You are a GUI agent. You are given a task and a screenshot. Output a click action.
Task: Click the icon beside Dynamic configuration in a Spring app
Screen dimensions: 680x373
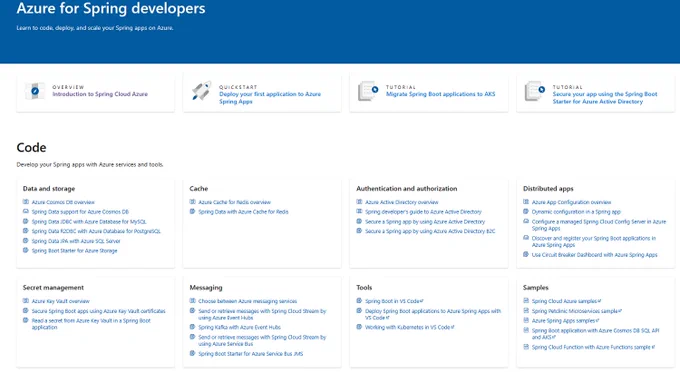coord(526,212)
